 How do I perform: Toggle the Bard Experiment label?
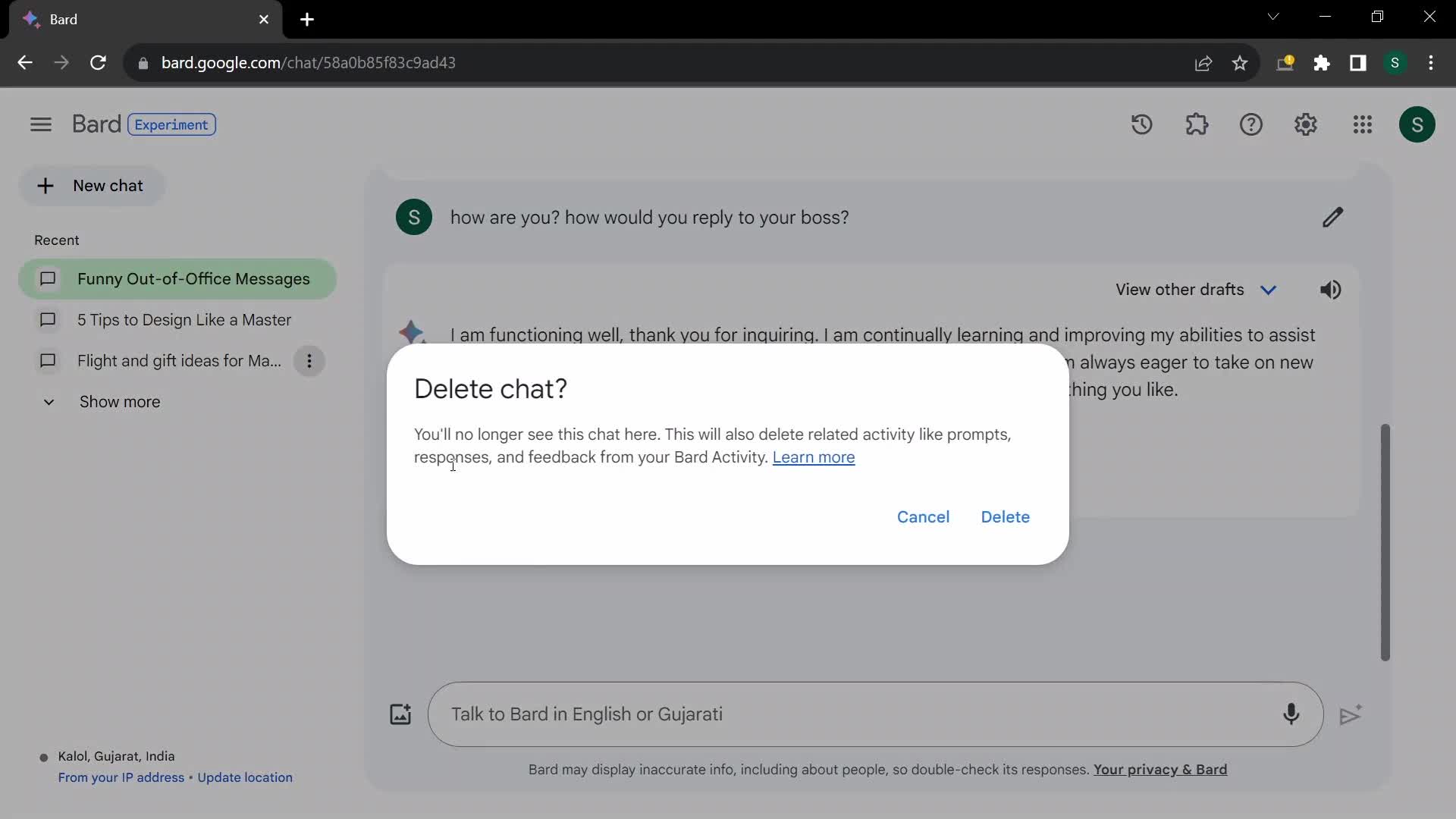click(x=168, y=124)
